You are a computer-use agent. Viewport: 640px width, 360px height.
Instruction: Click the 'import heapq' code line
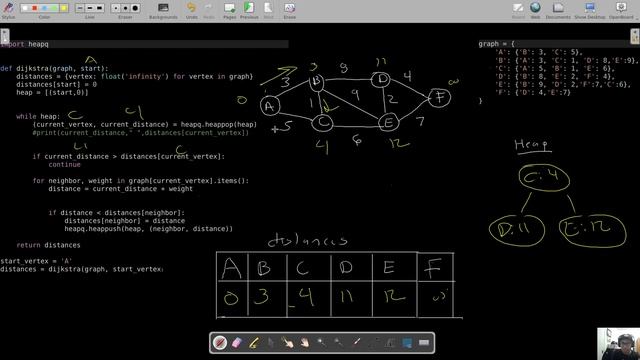coord(24,44)
